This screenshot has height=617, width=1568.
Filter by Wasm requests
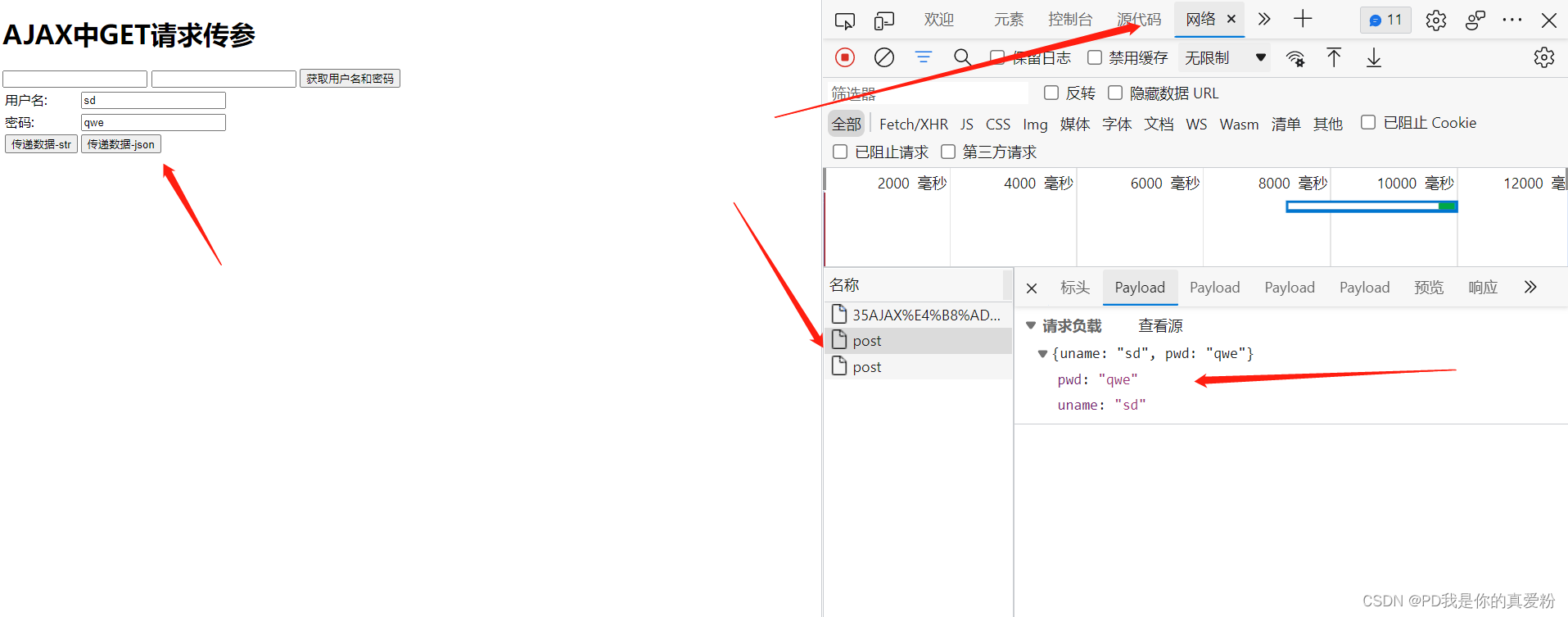(1239, 124)
